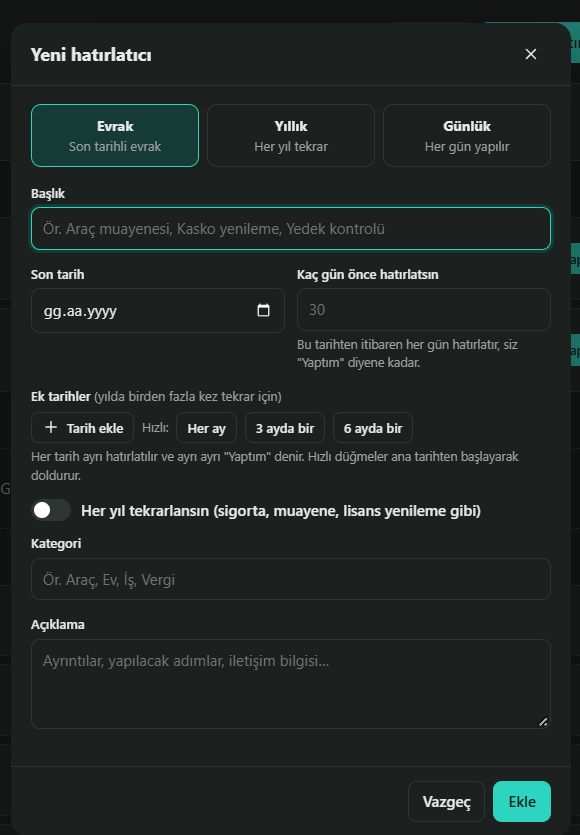Image resolution: width=580 pixels, height=835 pixels.
Task: Choose the 6 ayda bir quick option
Action: point(373,428)
